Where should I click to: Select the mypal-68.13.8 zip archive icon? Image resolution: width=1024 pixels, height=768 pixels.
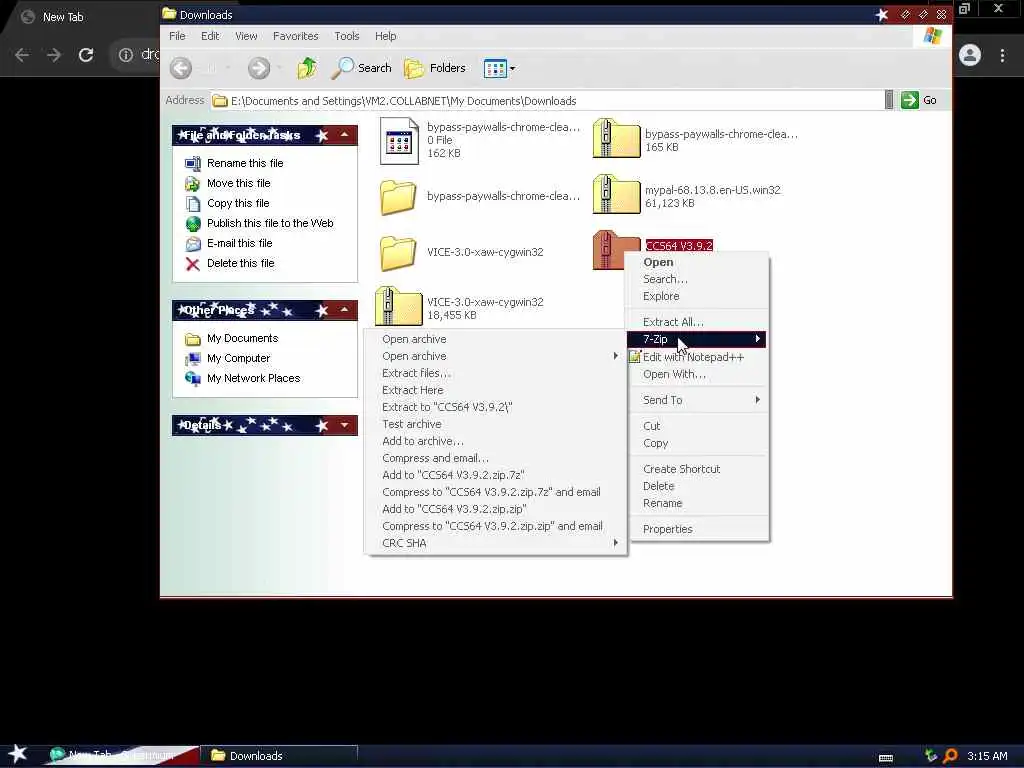[x=616, y=194]
